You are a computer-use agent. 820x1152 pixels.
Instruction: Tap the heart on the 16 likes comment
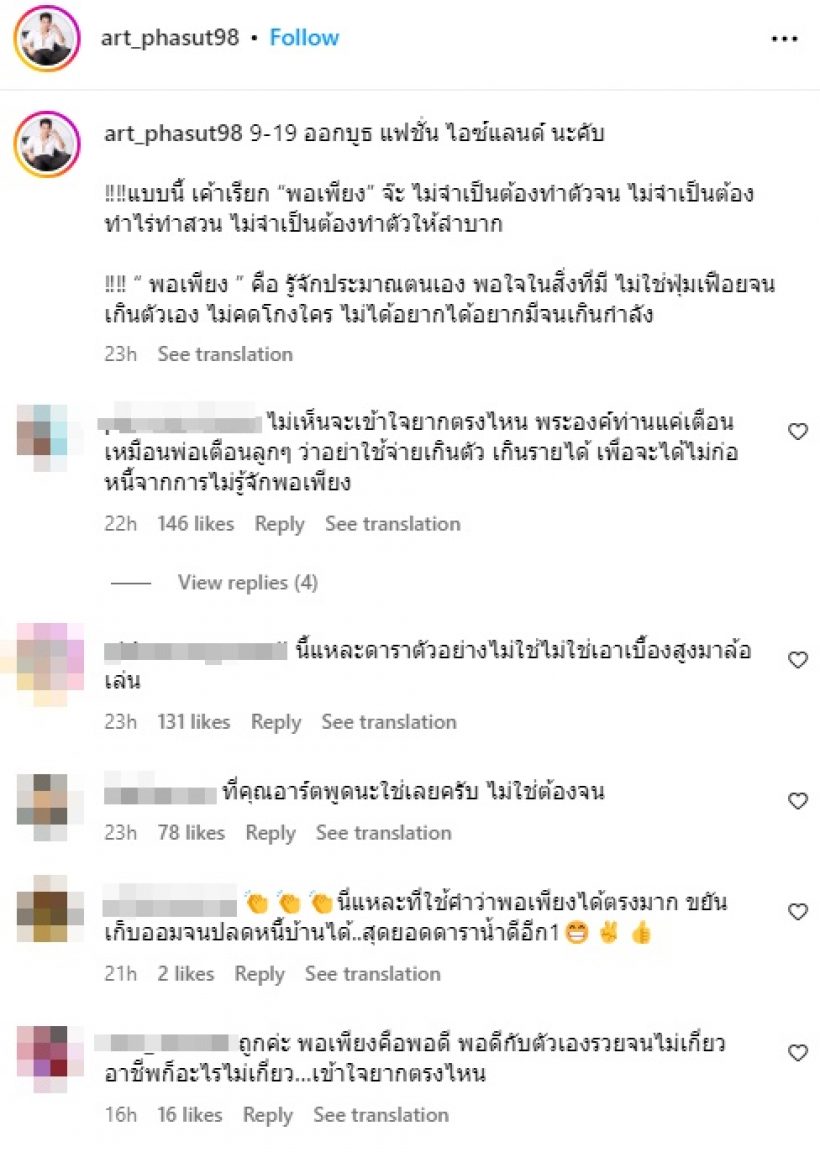(798, 1053)
